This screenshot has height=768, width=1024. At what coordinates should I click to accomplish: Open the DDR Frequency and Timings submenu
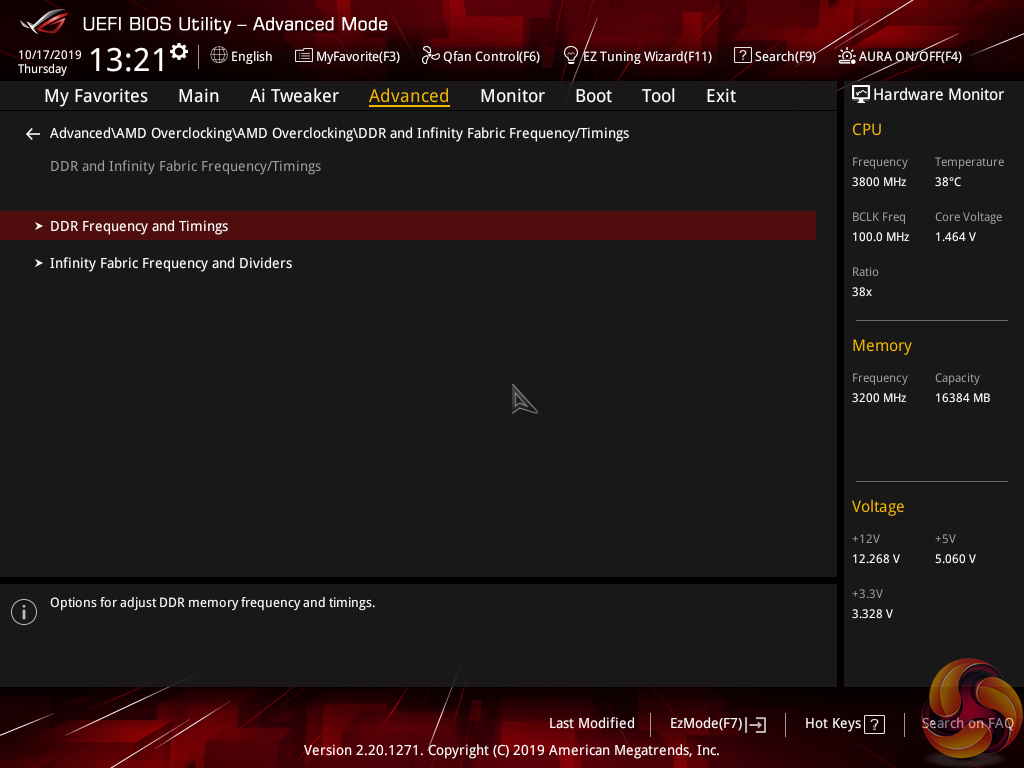[x=408, y=226]
